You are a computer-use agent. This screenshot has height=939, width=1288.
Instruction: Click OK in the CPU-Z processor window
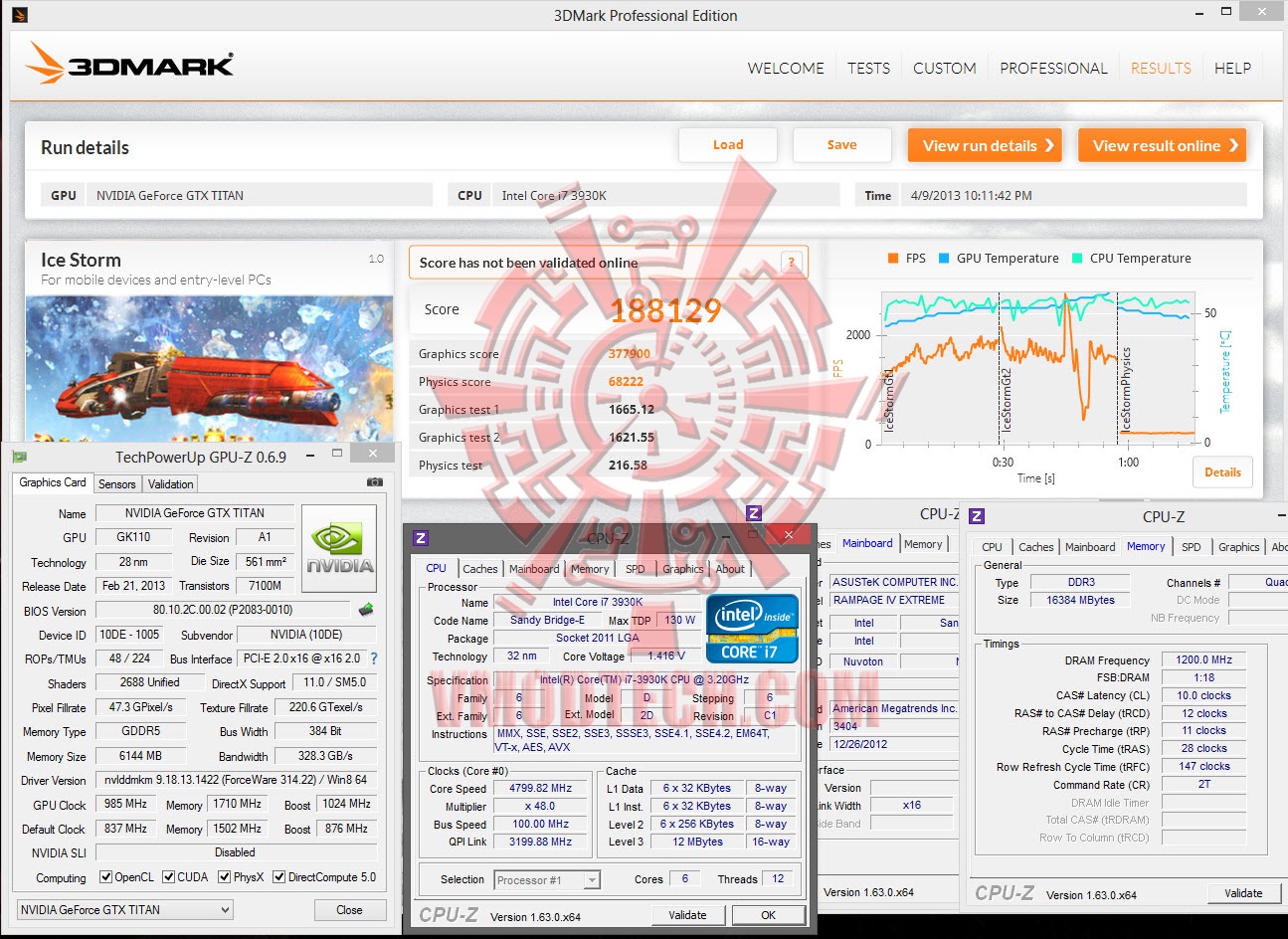click(x=769, y=915)
